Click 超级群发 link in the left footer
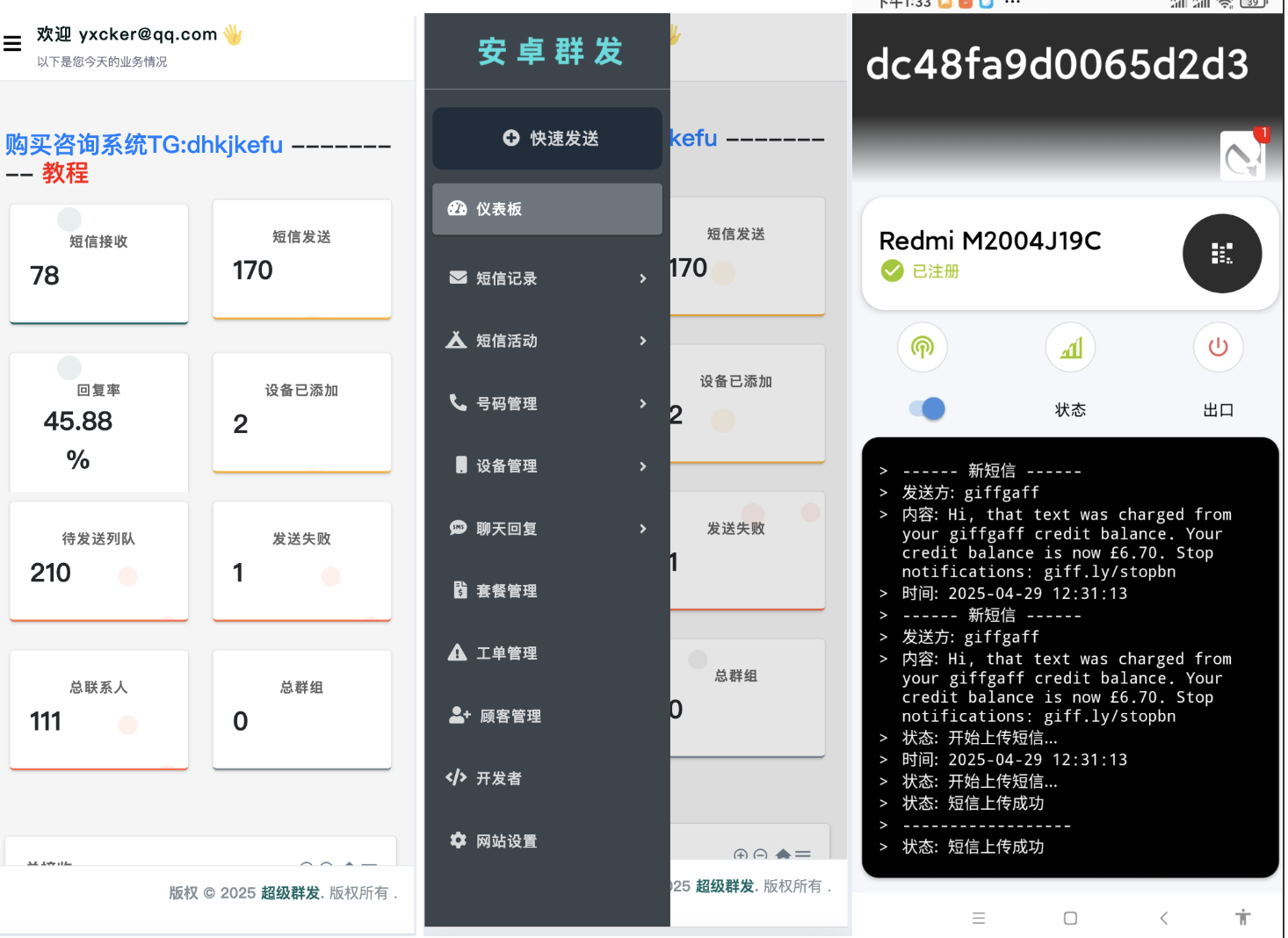 click(x=291, y=893)
